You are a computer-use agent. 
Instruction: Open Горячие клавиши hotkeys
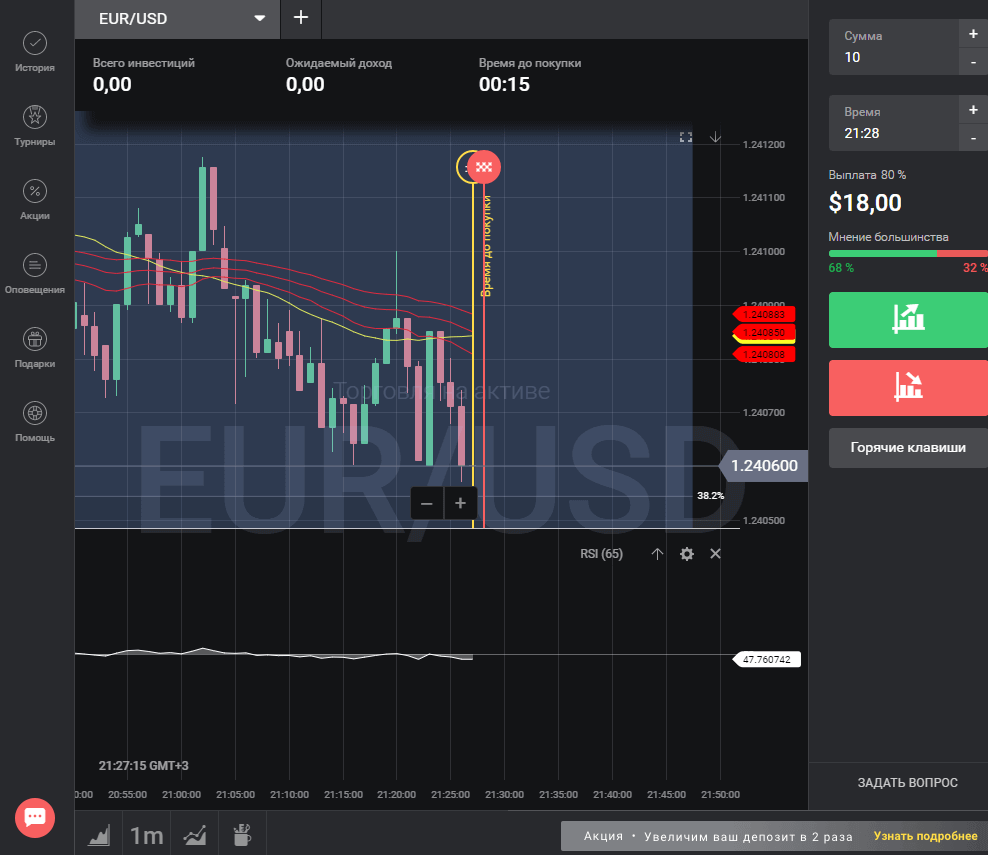[908, 448]
